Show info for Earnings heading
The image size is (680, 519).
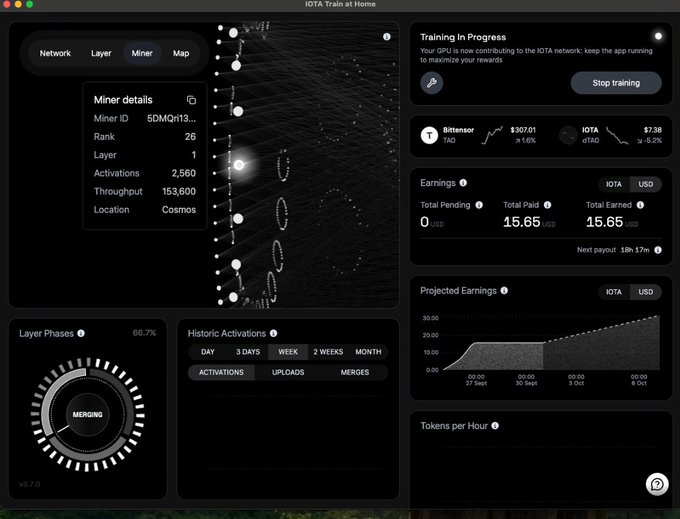pos(463,183)
